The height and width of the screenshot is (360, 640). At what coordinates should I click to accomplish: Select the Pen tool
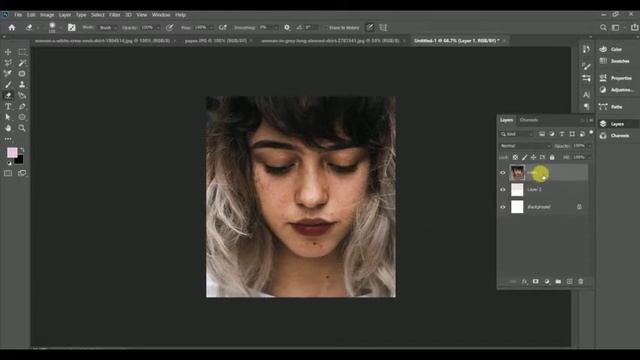(x=22, y=107)
